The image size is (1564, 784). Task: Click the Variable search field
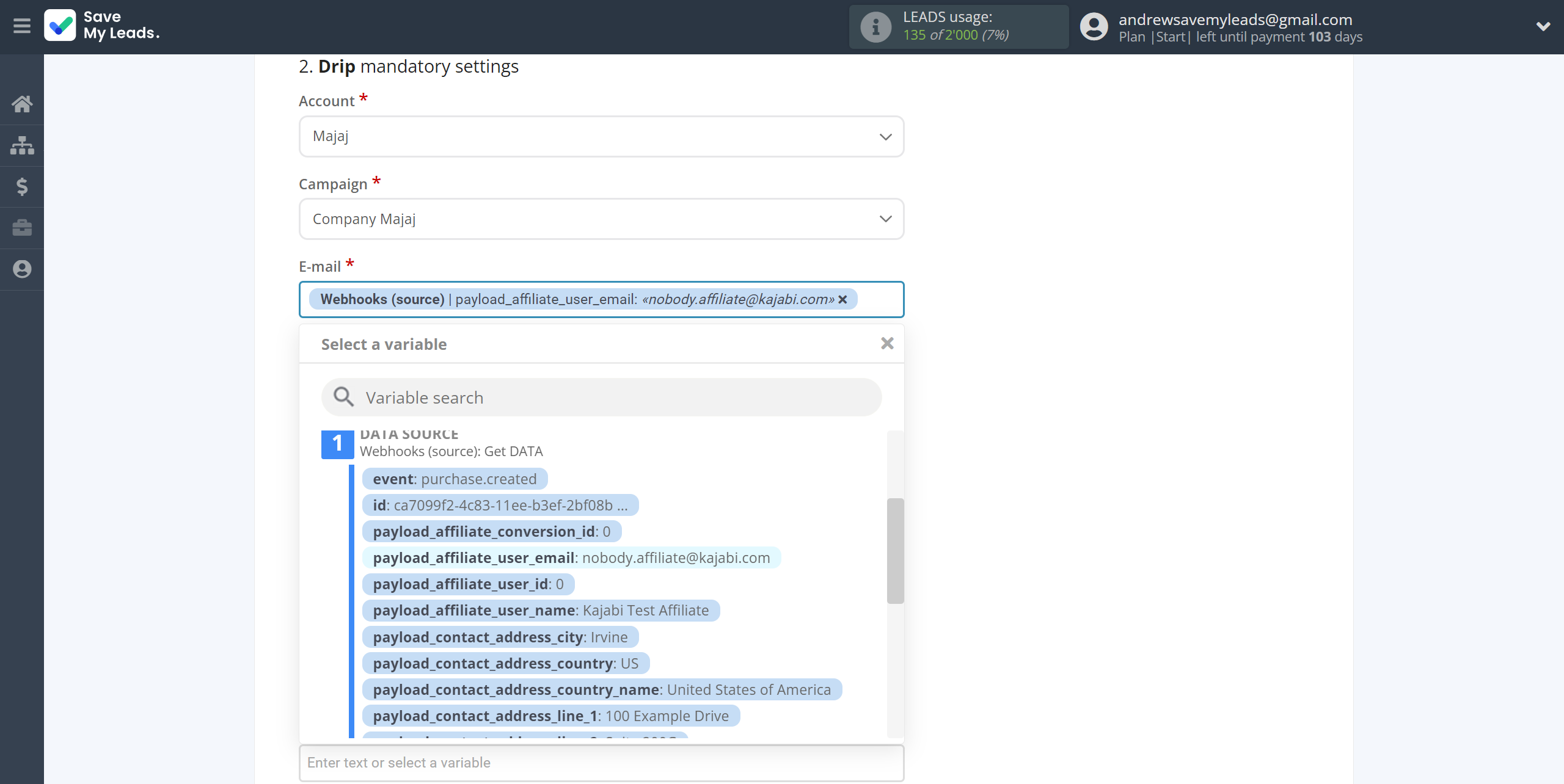601,397
